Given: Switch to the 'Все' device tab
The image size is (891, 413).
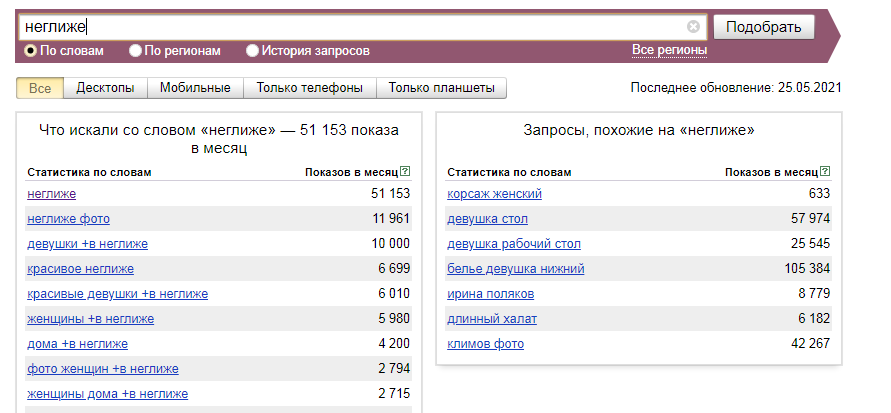Looking at the screenshot, I should 40,88.
